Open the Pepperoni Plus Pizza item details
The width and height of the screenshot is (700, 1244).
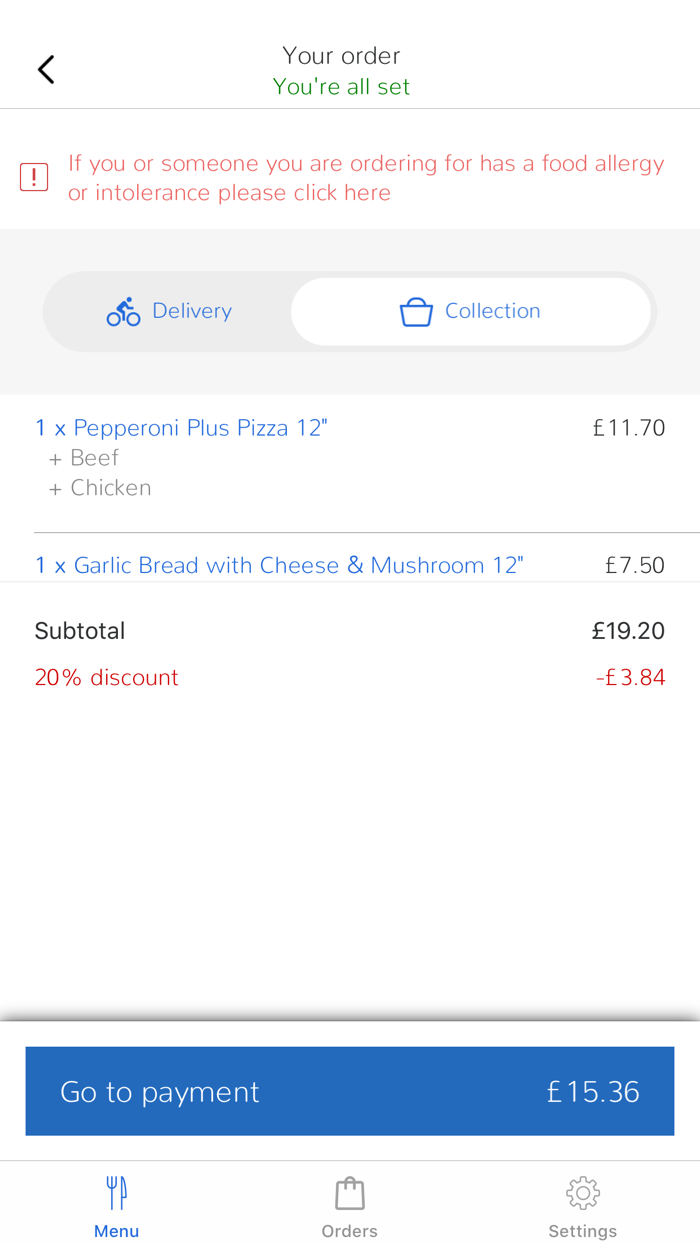click(181, 427)
